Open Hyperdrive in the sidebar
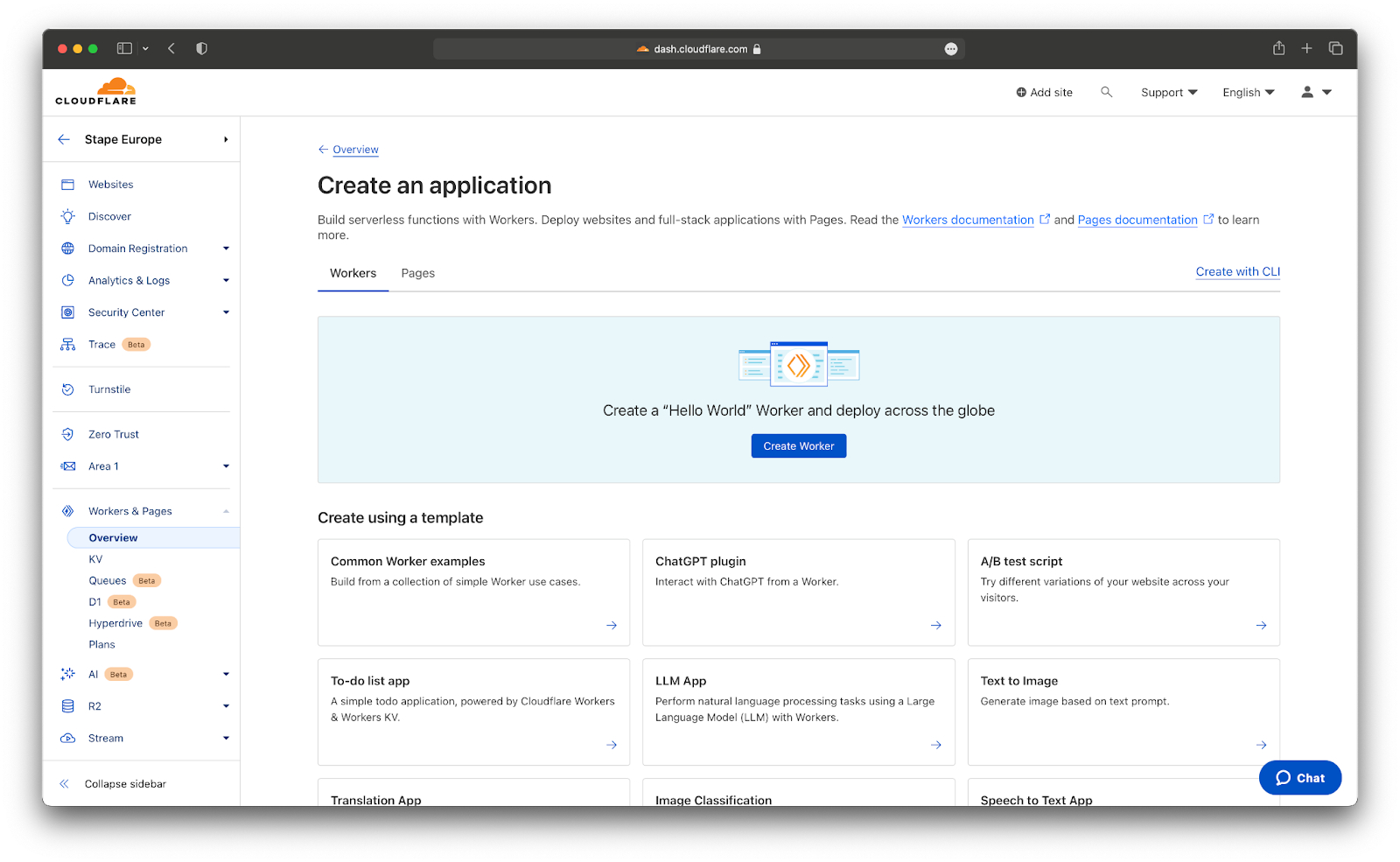The height and width of the screenshot is (862, 1400). click(x=132, y=623)
